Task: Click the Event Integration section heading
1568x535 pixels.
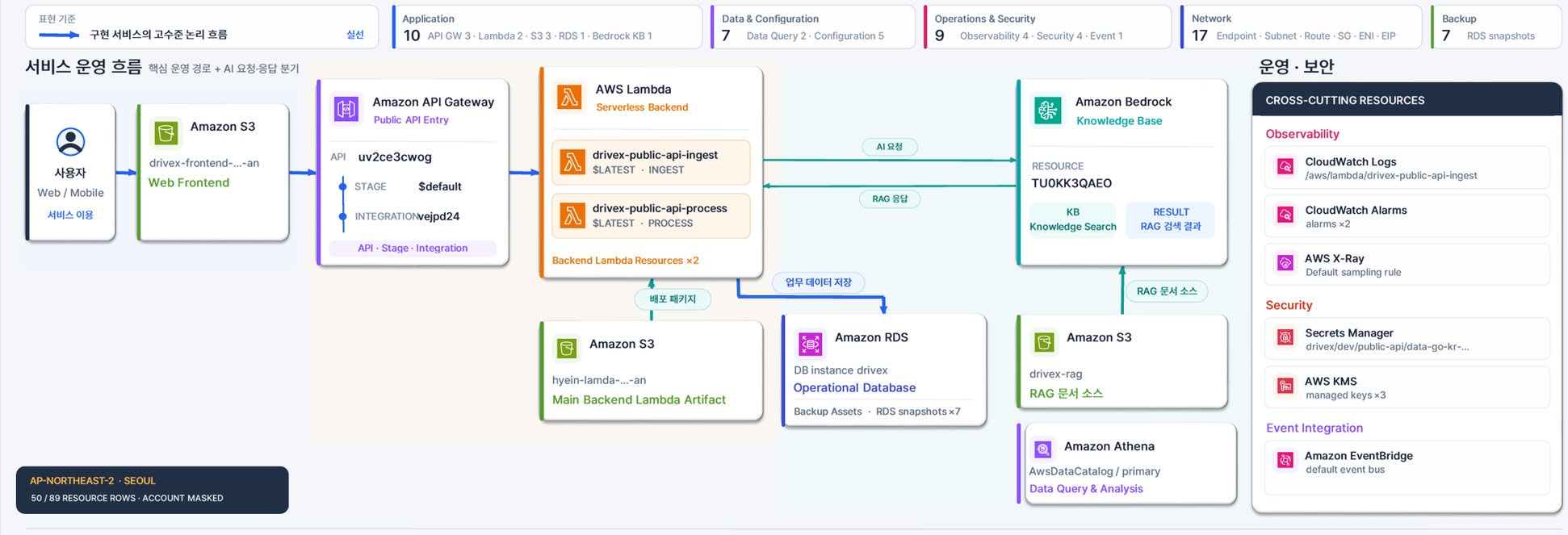Action: 1314,428
